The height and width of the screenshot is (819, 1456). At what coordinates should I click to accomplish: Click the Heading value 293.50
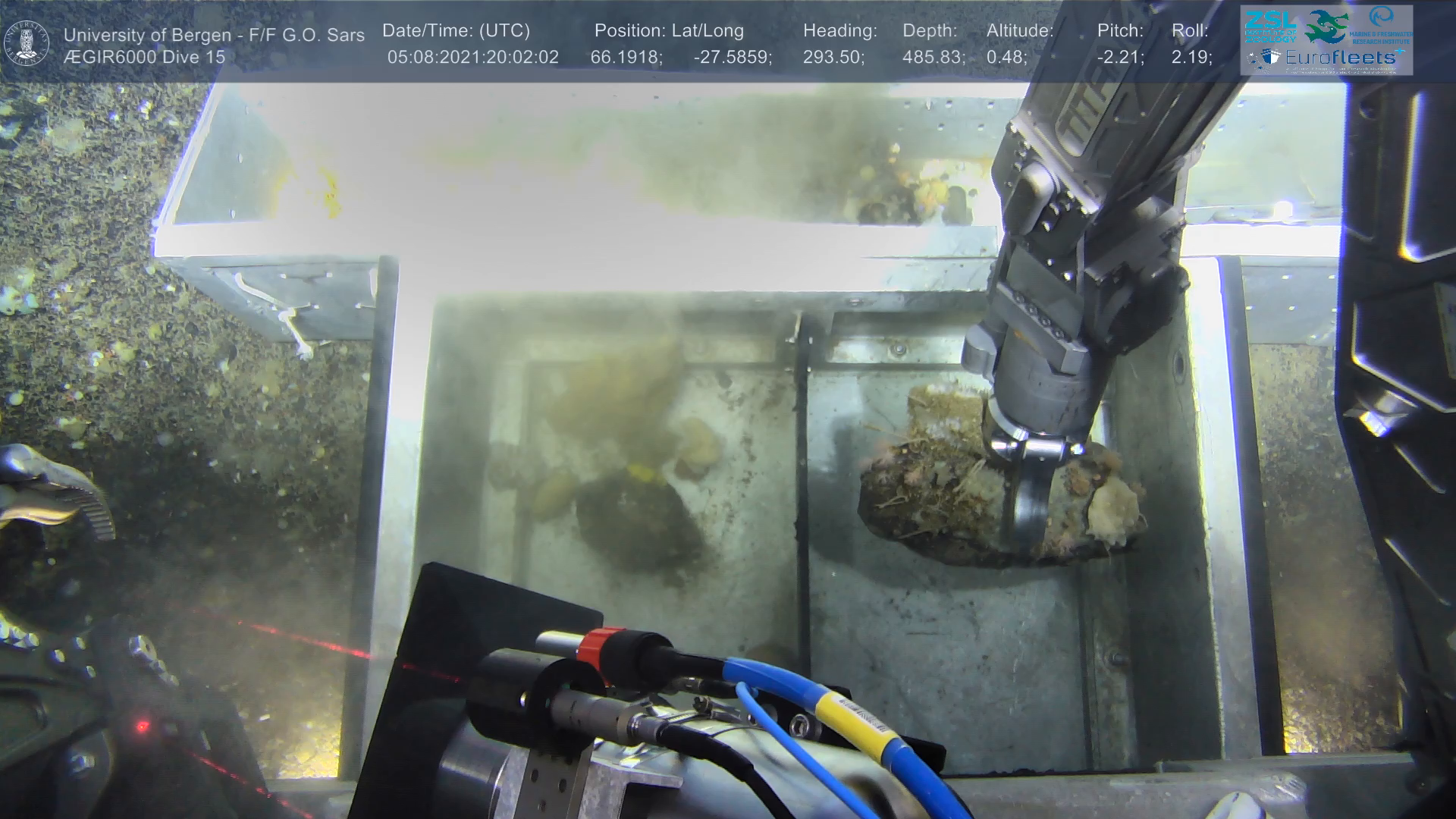(x=833, y=58)
